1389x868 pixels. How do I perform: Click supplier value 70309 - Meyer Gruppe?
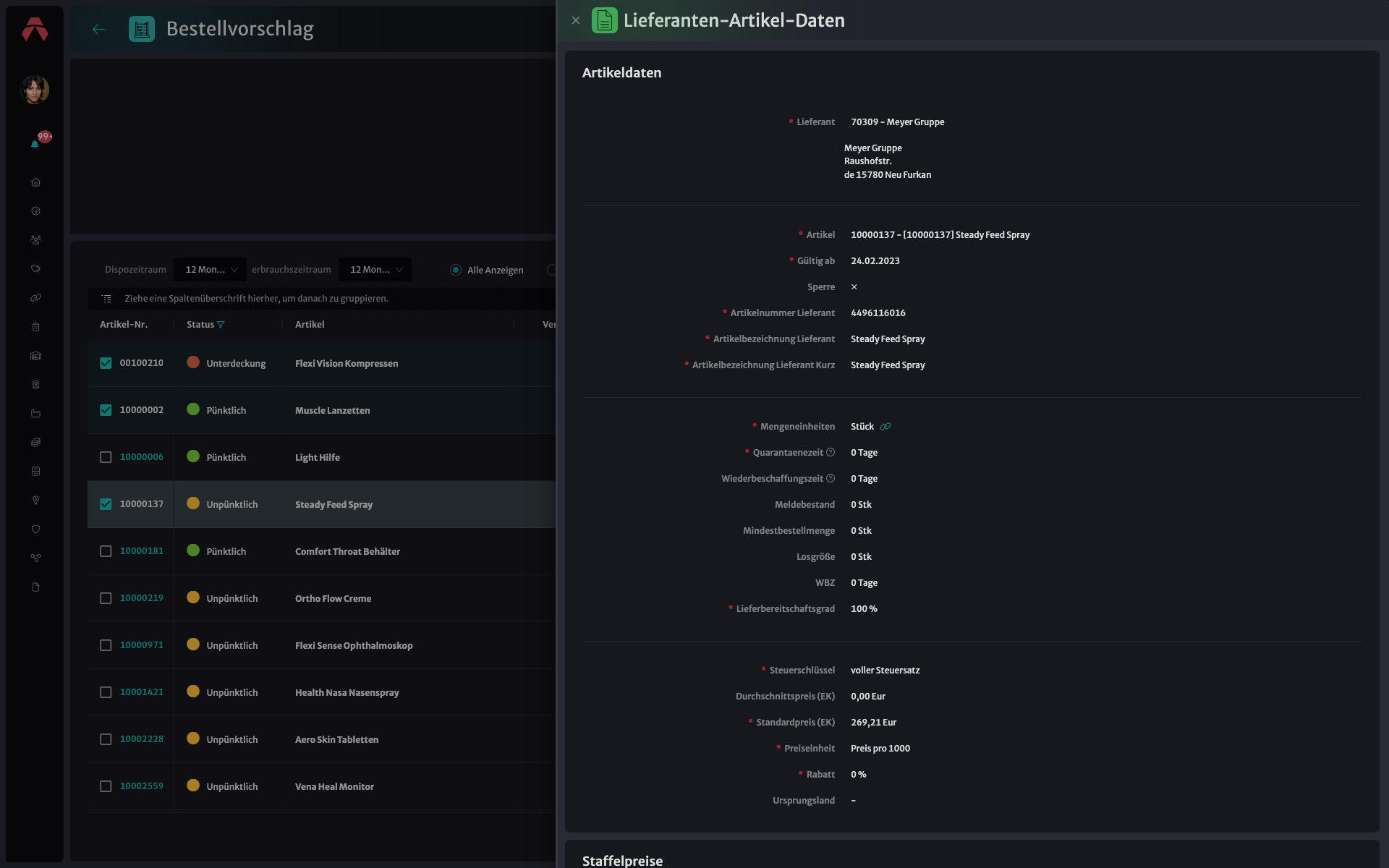click(x=898, y=122)
